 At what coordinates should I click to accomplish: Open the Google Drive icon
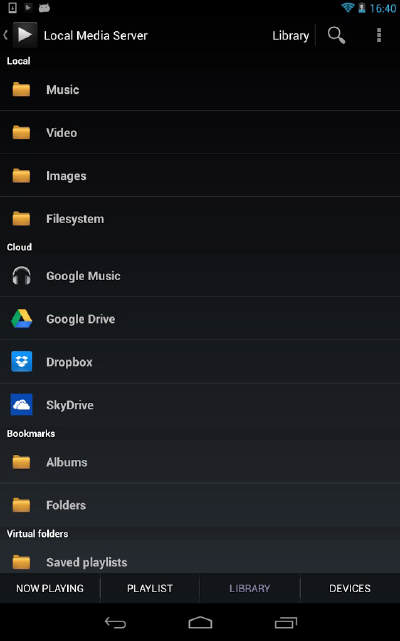tap(21, 319)
